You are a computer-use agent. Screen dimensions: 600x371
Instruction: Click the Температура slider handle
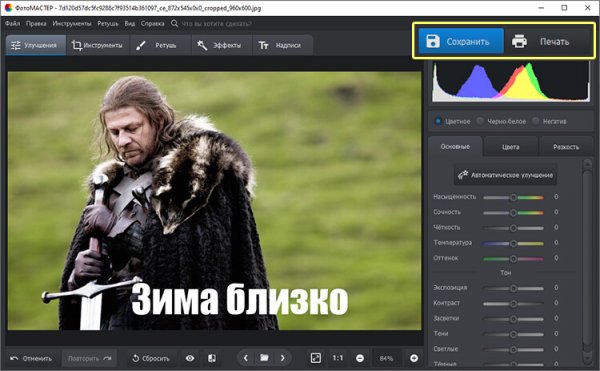pyautogui.click(x=513, y=243)
